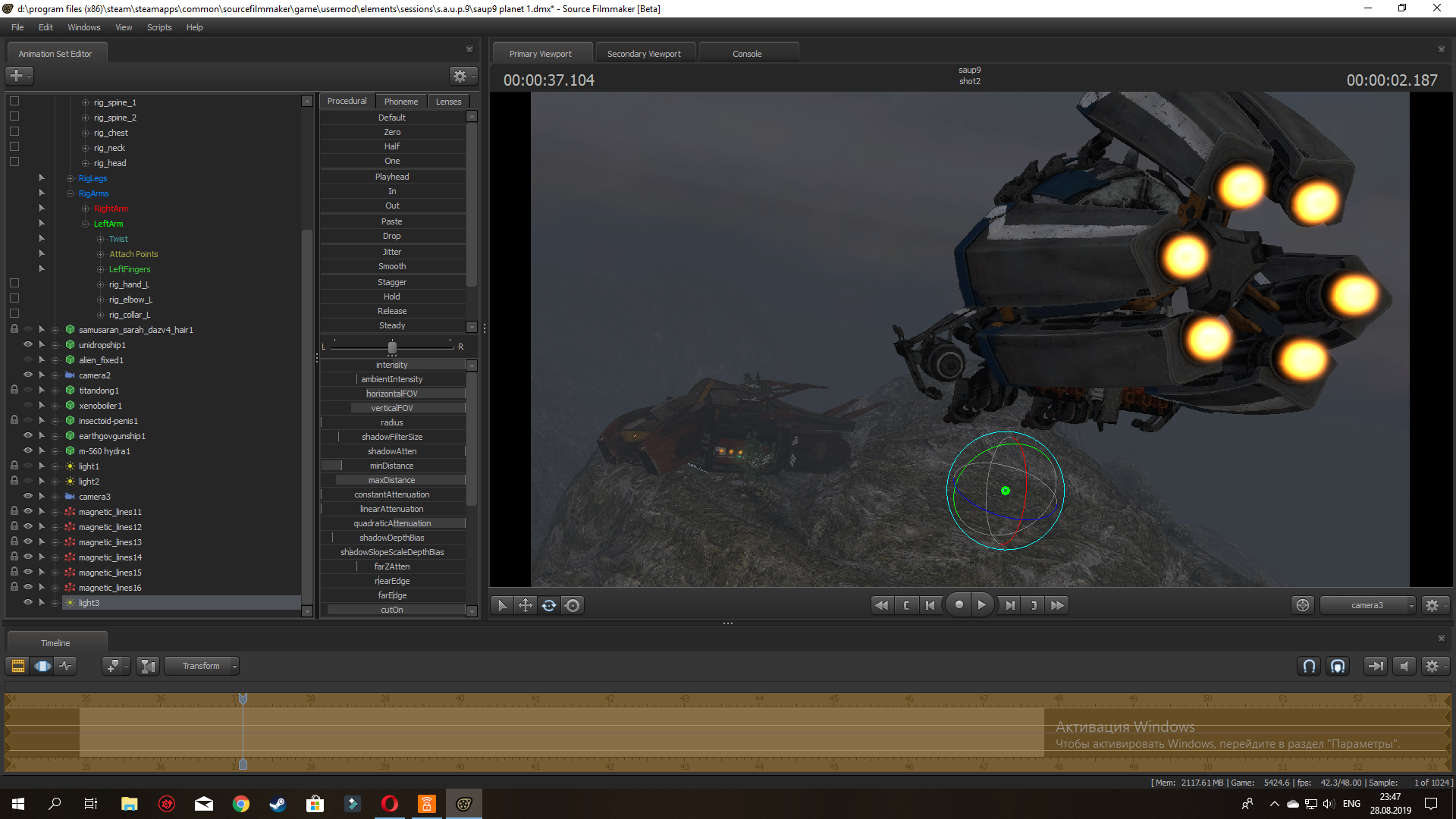1456x819 pixels.
Task: Choose the rotation manipulator tool
Action: pyautogui.click(x=549, y=605)
